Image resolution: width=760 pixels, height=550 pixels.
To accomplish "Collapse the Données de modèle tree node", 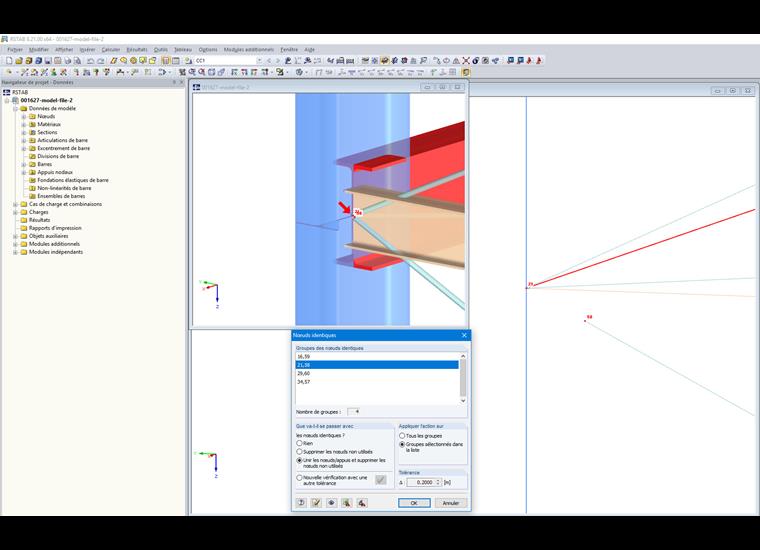I will click(x=16, y=109).
